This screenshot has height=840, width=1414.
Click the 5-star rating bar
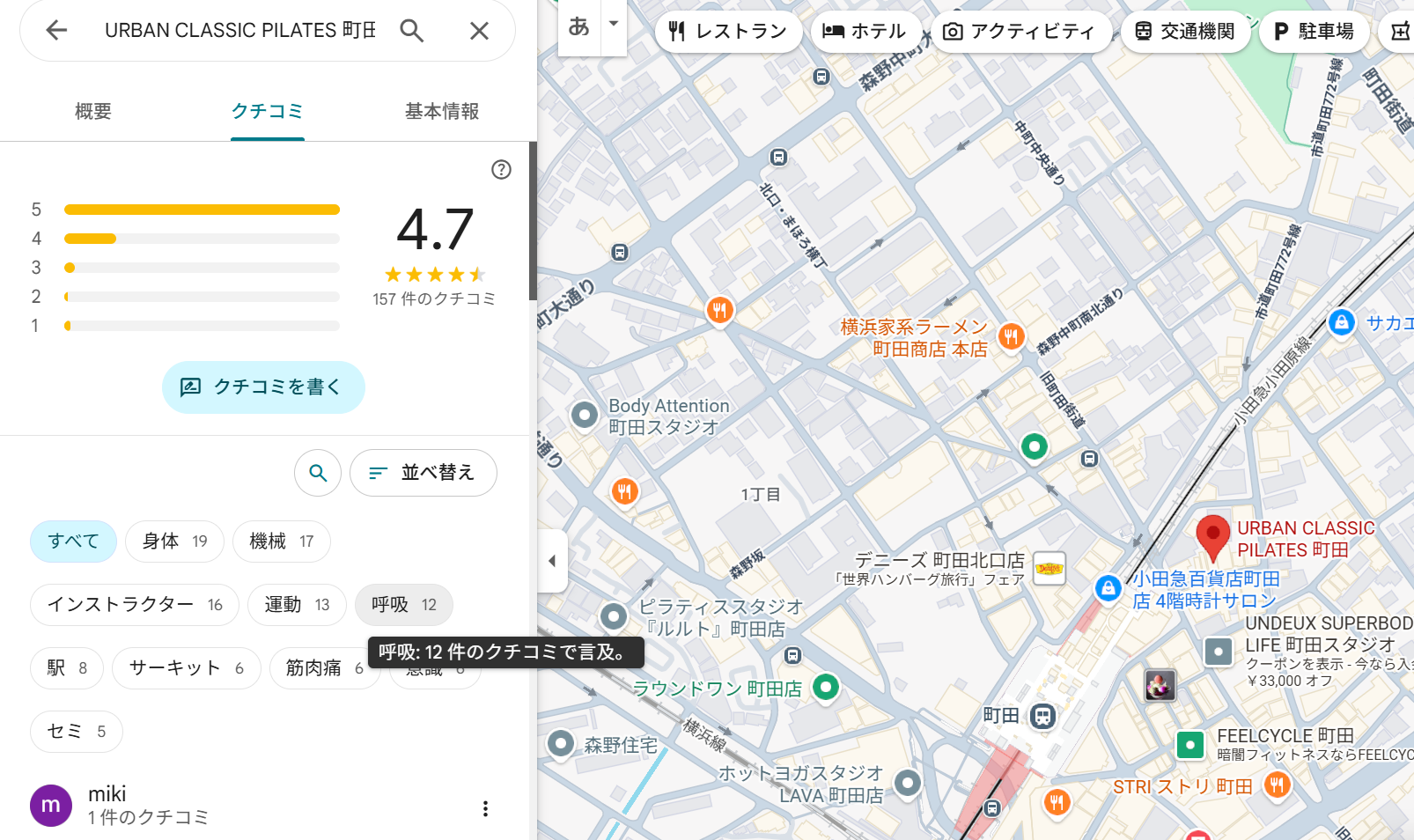pyautogui.click(x=202, y=210)
